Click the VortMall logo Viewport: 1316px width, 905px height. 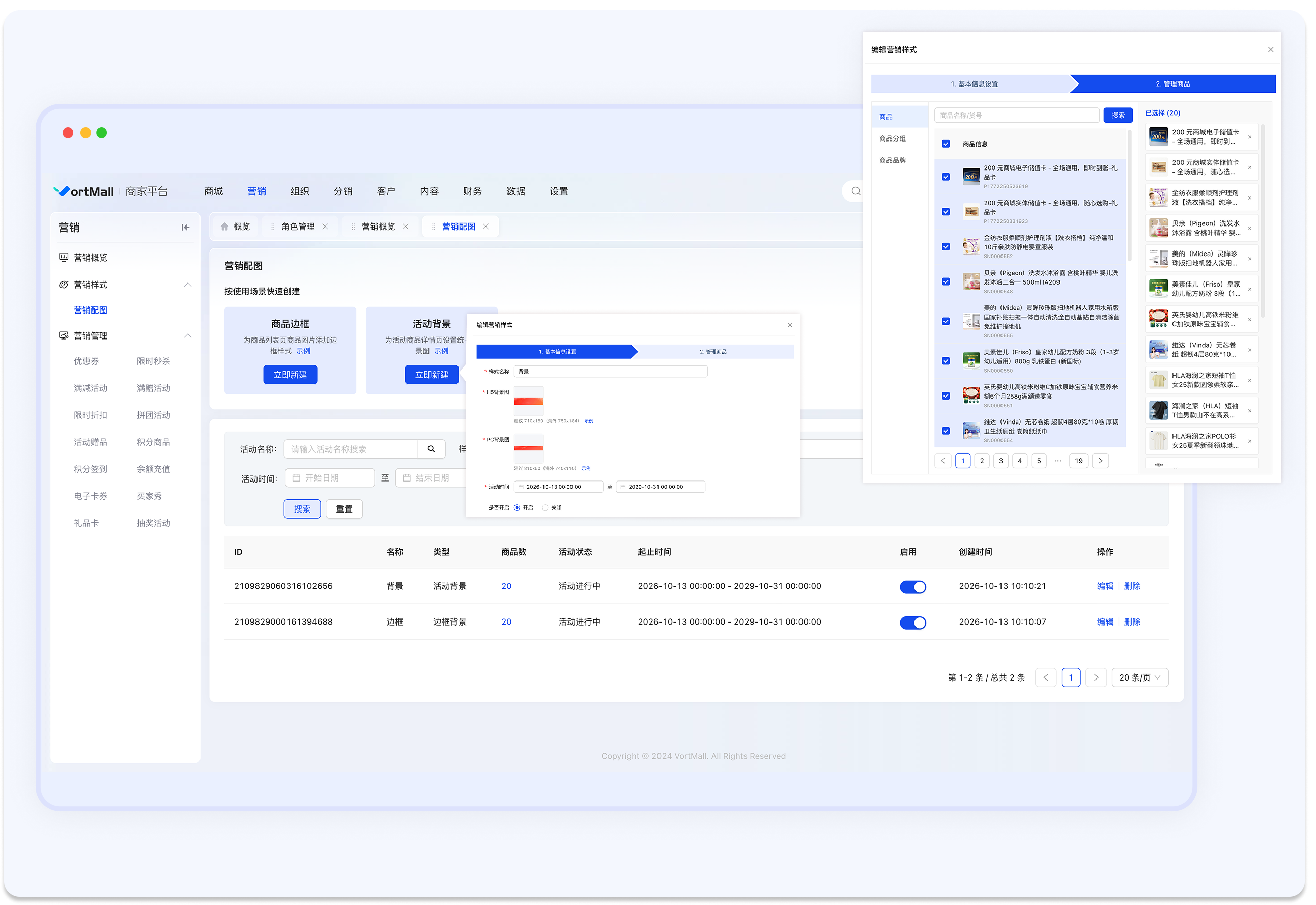coord(84,192)
